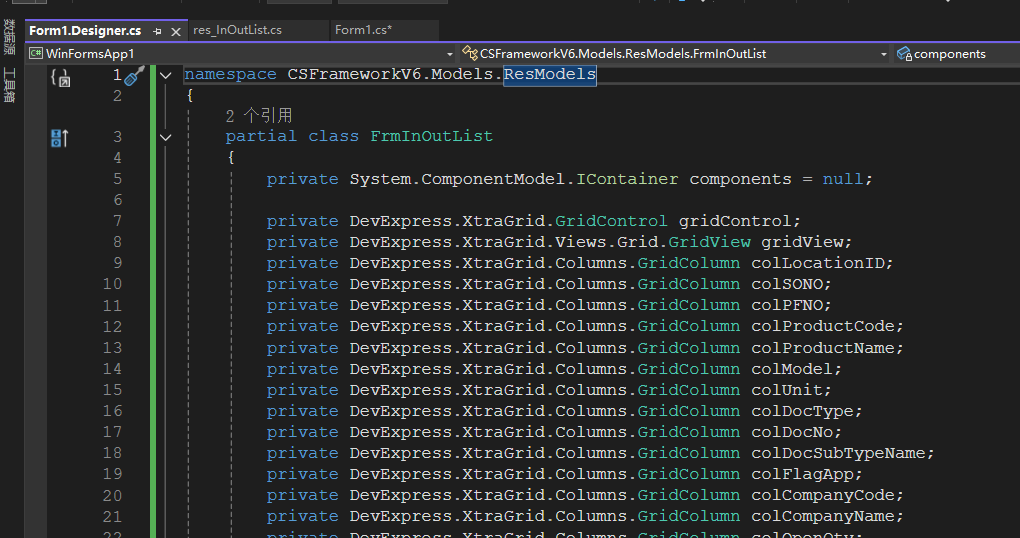
Task: Click the C# project icon beside WinFormsApp1
Action: pyautogui.click(x=36, y=54)
